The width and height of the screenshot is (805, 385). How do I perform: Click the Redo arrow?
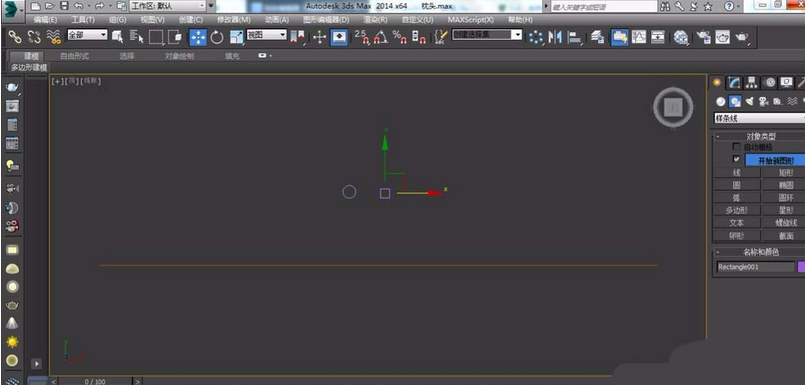(x=100, y=6)
